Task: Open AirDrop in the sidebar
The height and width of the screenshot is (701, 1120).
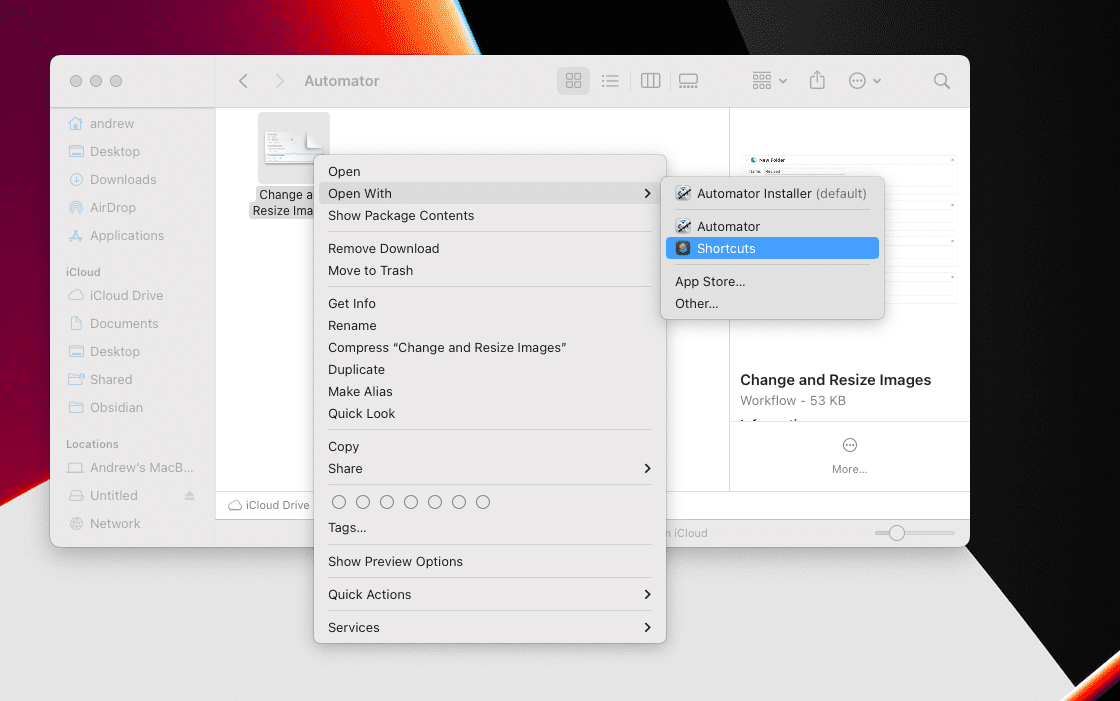Action: 112,208
